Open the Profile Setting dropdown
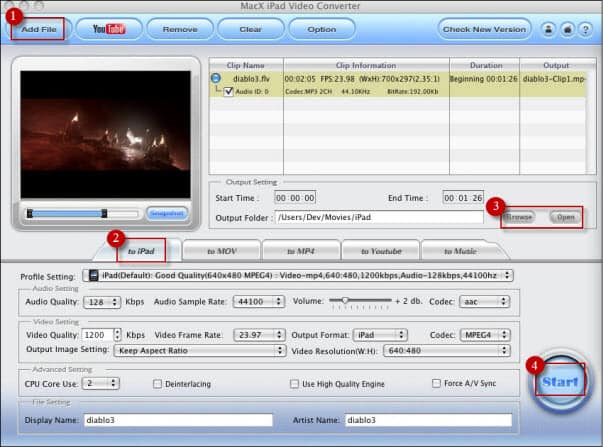Viewport: 603px width, 447px height. pos(298,275)
